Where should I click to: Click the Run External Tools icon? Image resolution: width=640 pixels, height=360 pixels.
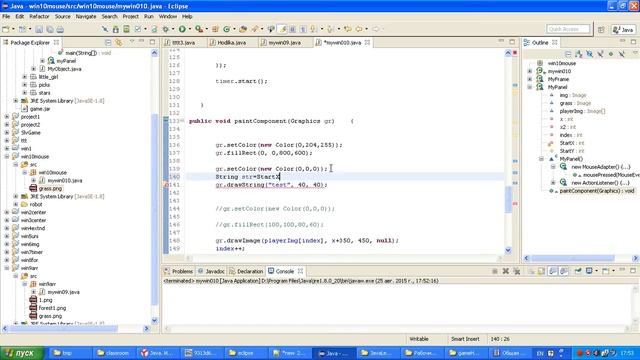[198, 29]
